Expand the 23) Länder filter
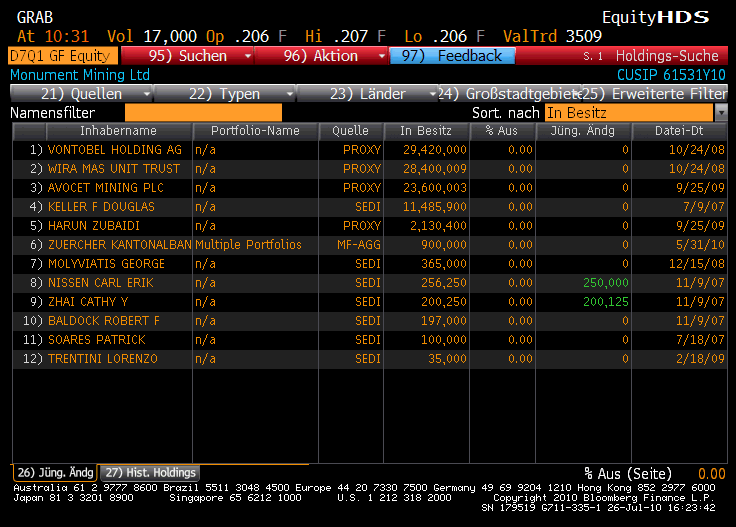This screenshot has height=527, width=736. pyautogui.click(x=368, y=94)
